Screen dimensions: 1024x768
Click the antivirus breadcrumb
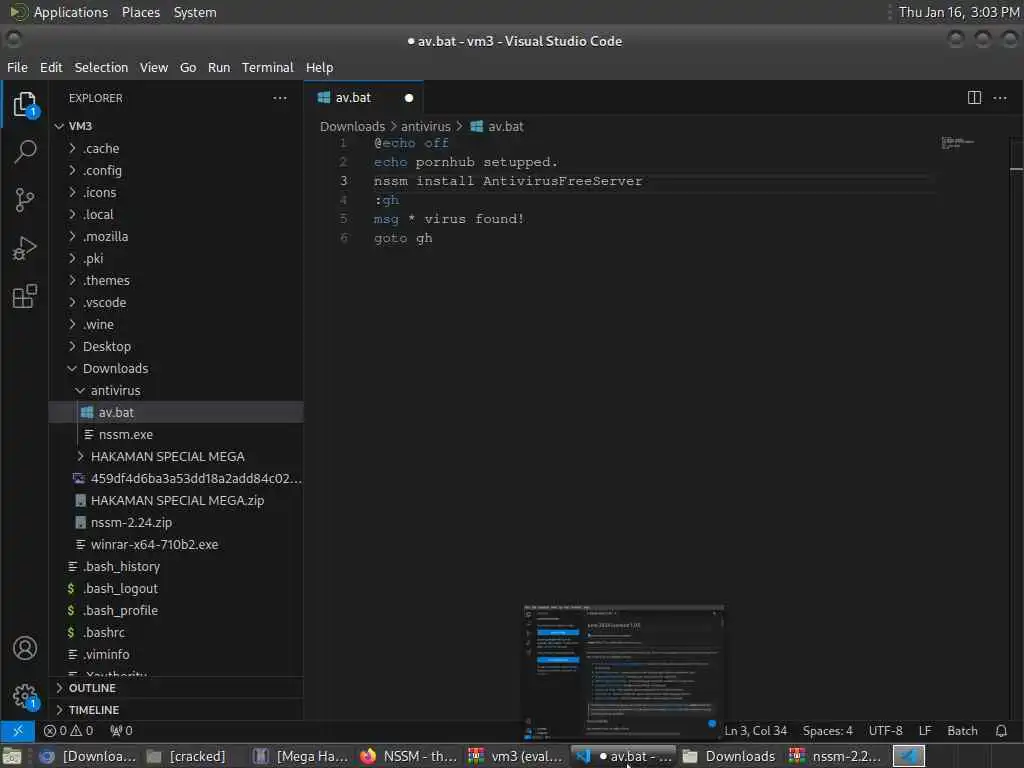coord(426,126)
